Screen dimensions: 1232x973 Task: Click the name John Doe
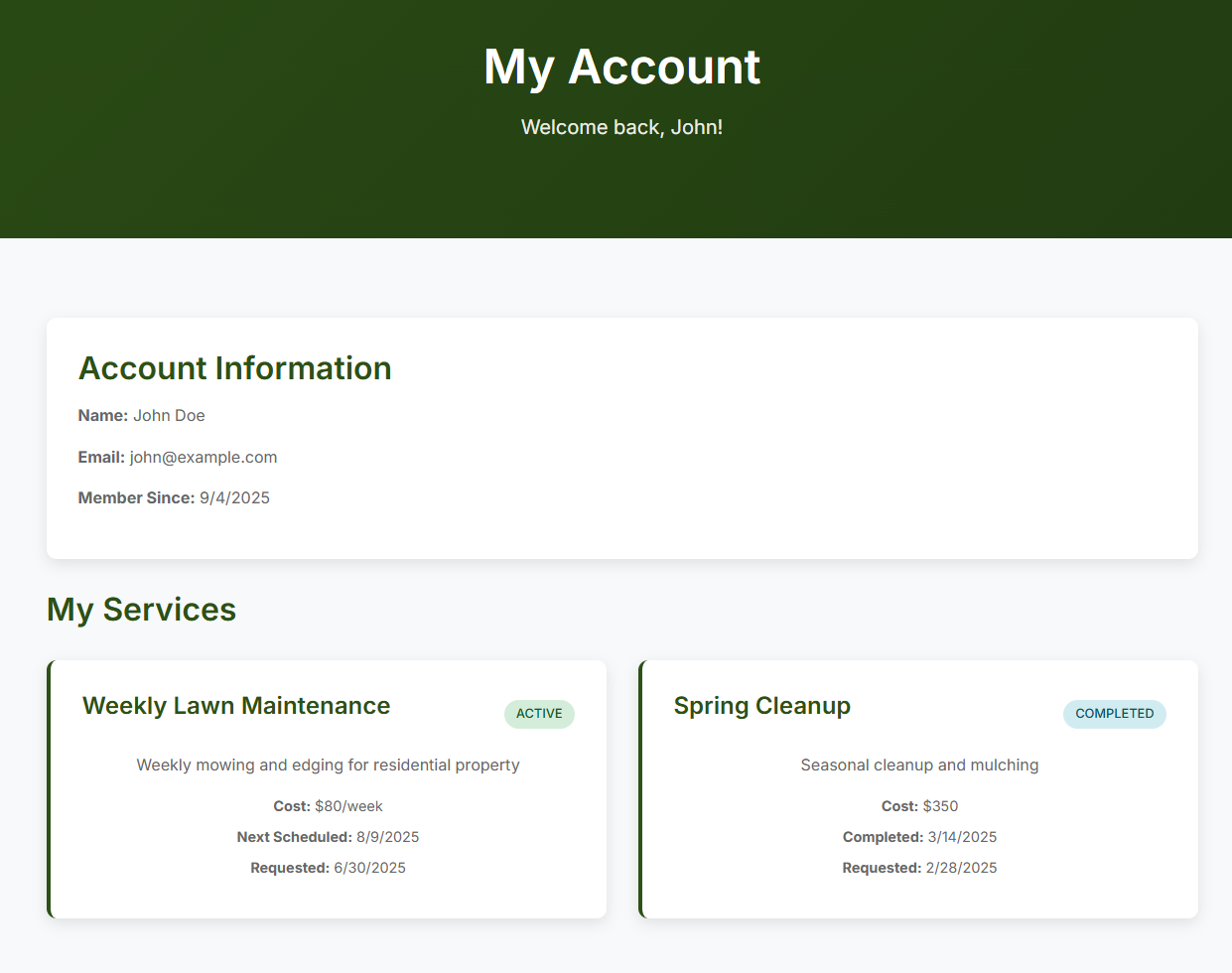(x=169, y=416)
